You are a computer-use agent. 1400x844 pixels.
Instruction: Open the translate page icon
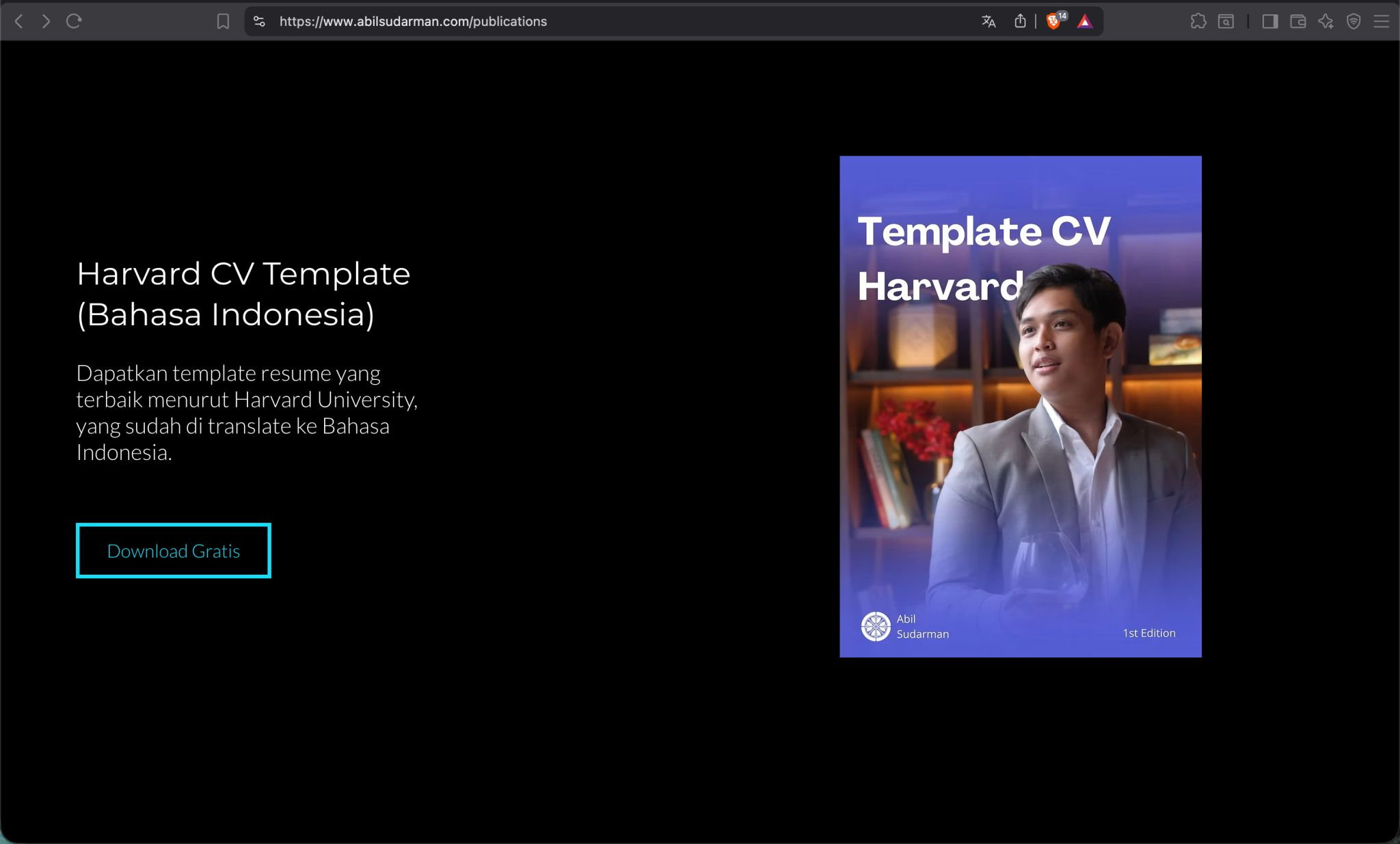tap(988, 21)
